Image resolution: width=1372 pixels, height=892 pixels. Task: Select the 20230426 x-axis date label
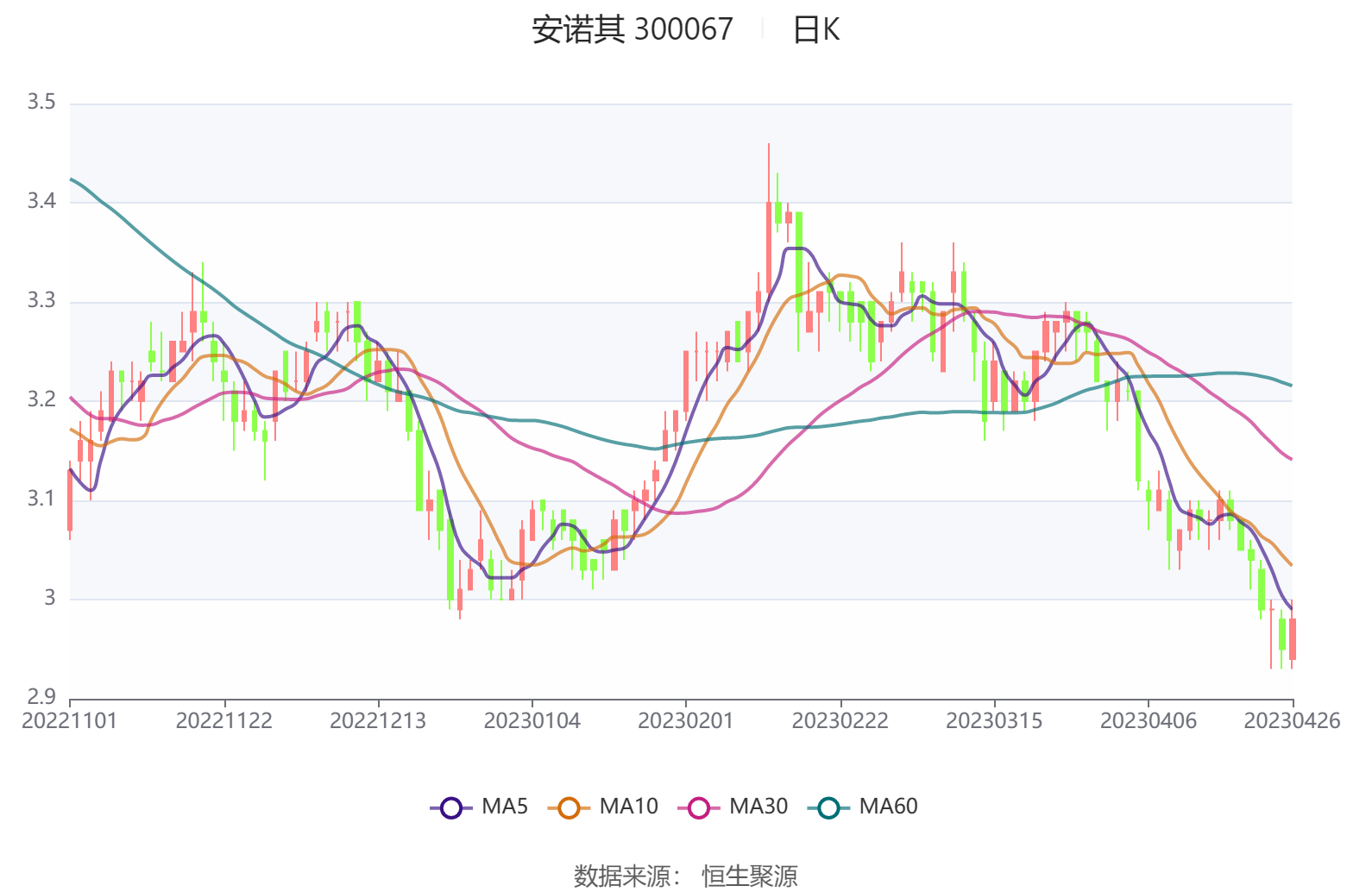click(1292, 721)
